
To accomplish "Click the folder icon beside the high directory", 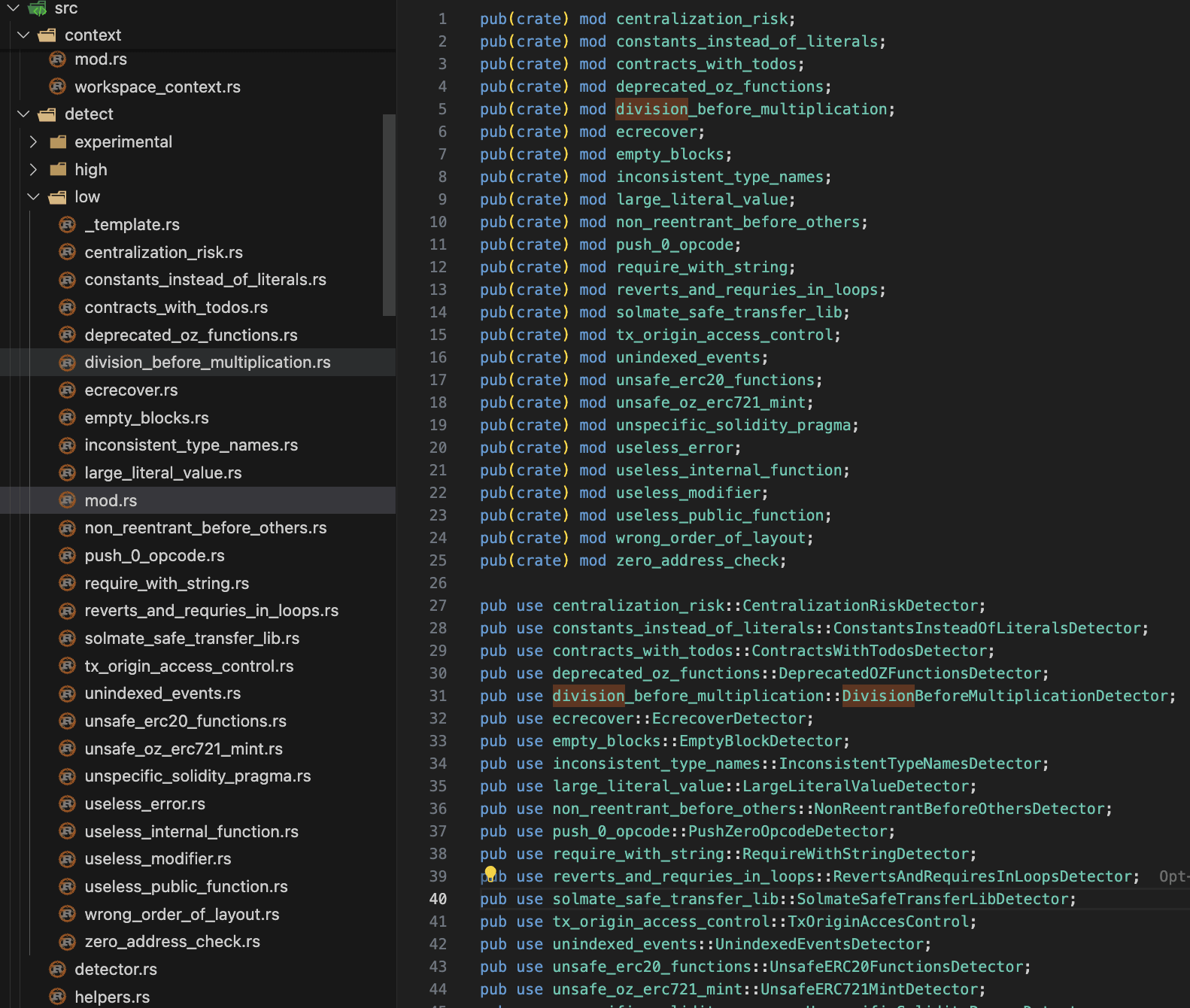I will (x=58, y=170).
